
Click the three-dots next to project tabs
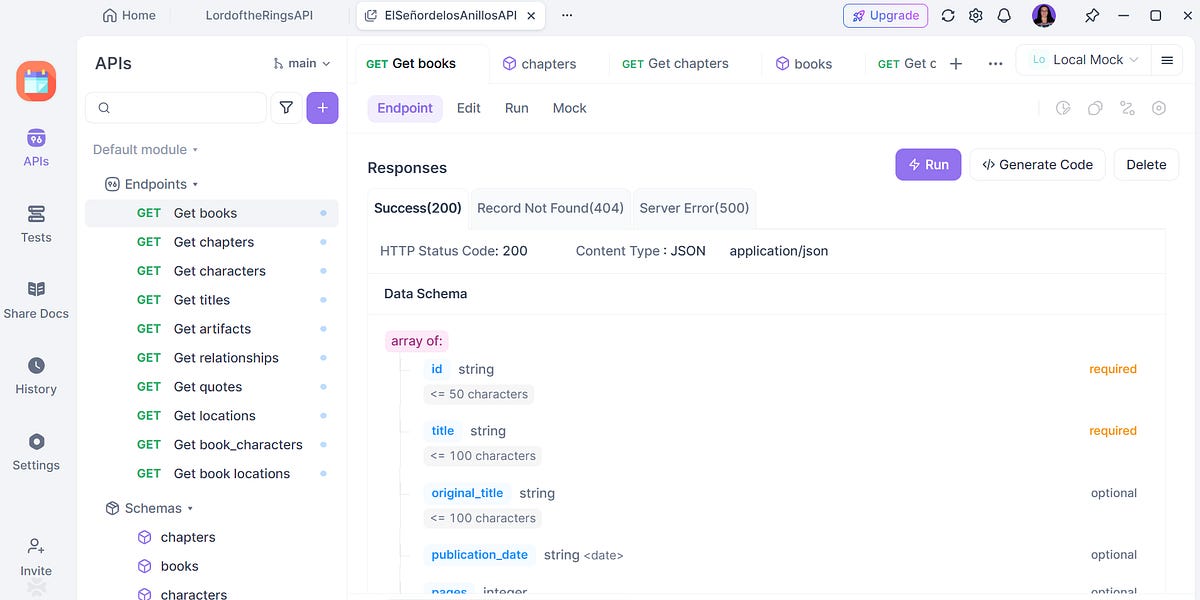click(x=567, y=16)
